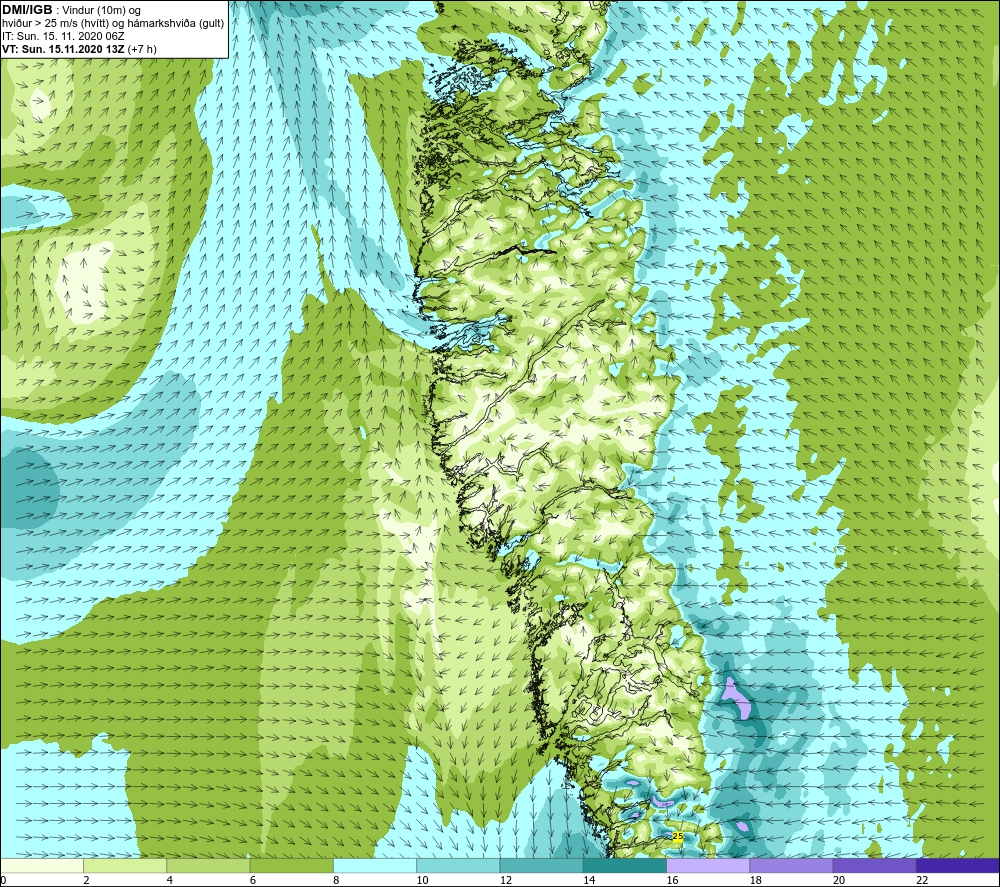The height and width of the screenshot is (887, 1000).
Task: Click the legend value 4
Action: pos(170,880)
